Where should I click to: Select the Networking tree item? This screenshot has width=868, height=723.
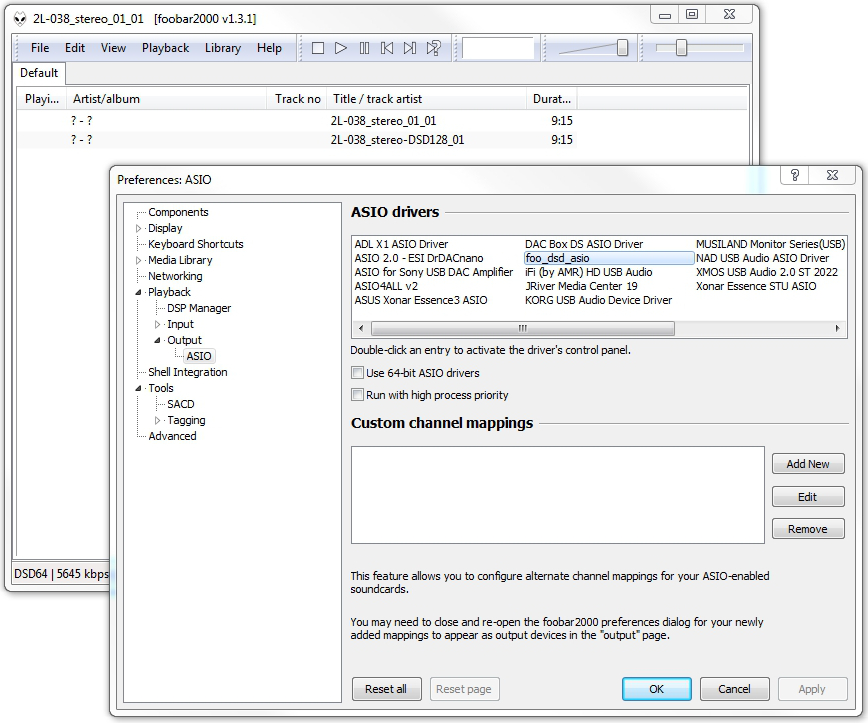tap(175, 276)
